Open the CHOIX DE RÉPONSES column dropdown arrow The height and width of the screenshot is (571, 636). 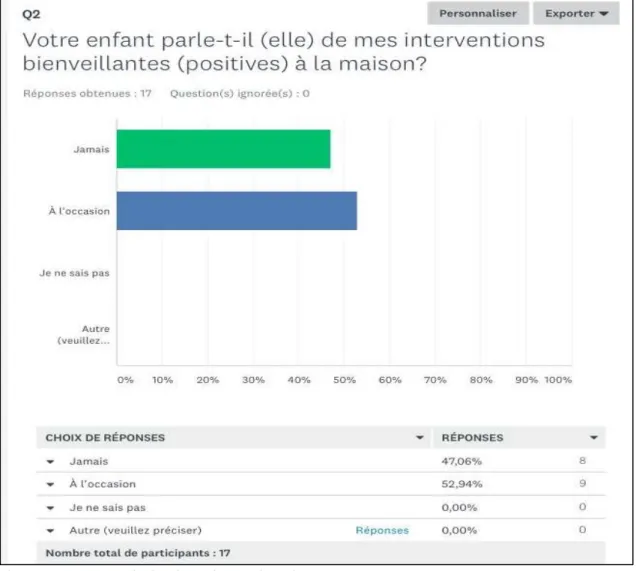(420, 438)
